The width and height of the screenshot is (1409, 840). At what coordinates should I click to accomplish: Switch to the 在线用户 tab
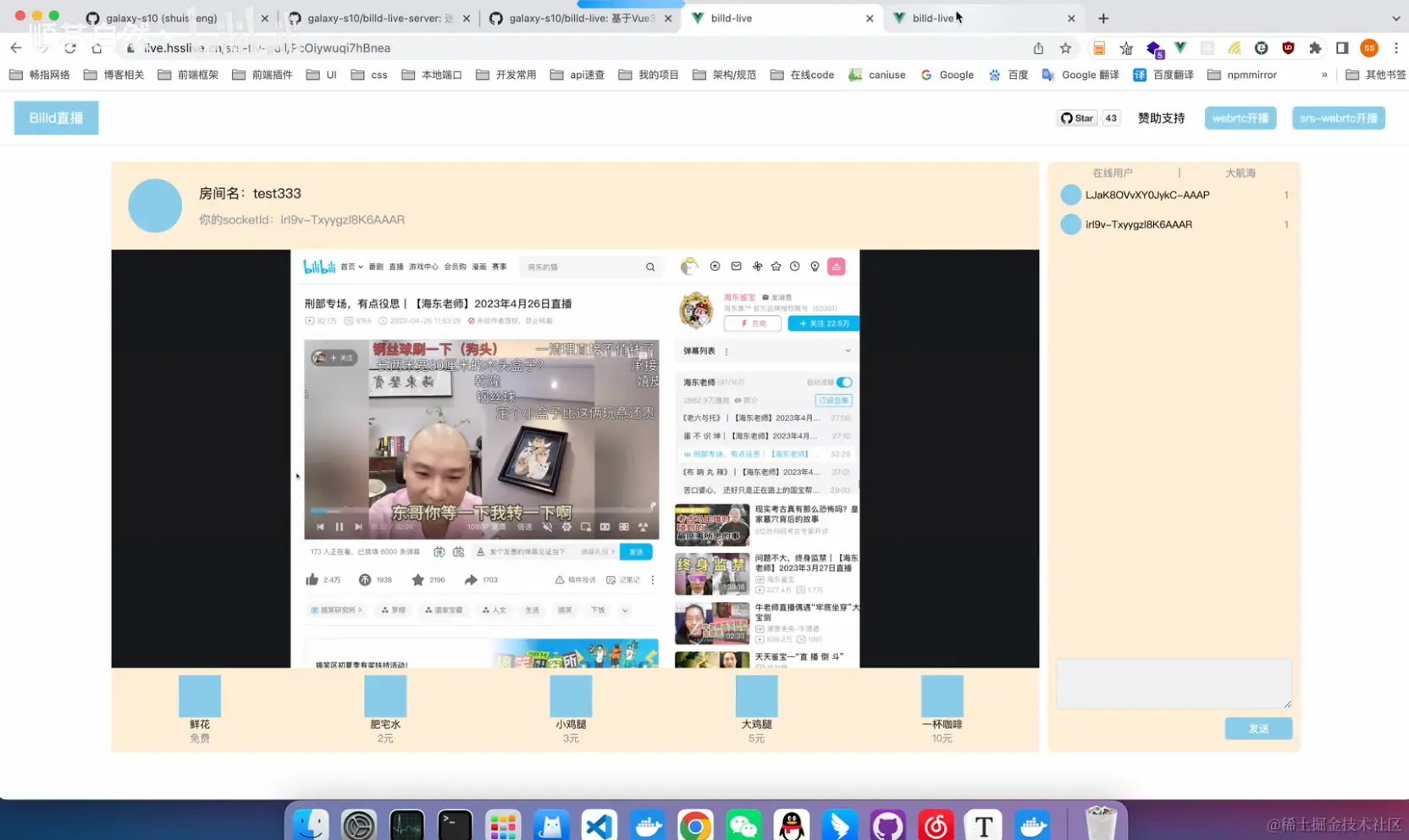(x=1112, y=173)
